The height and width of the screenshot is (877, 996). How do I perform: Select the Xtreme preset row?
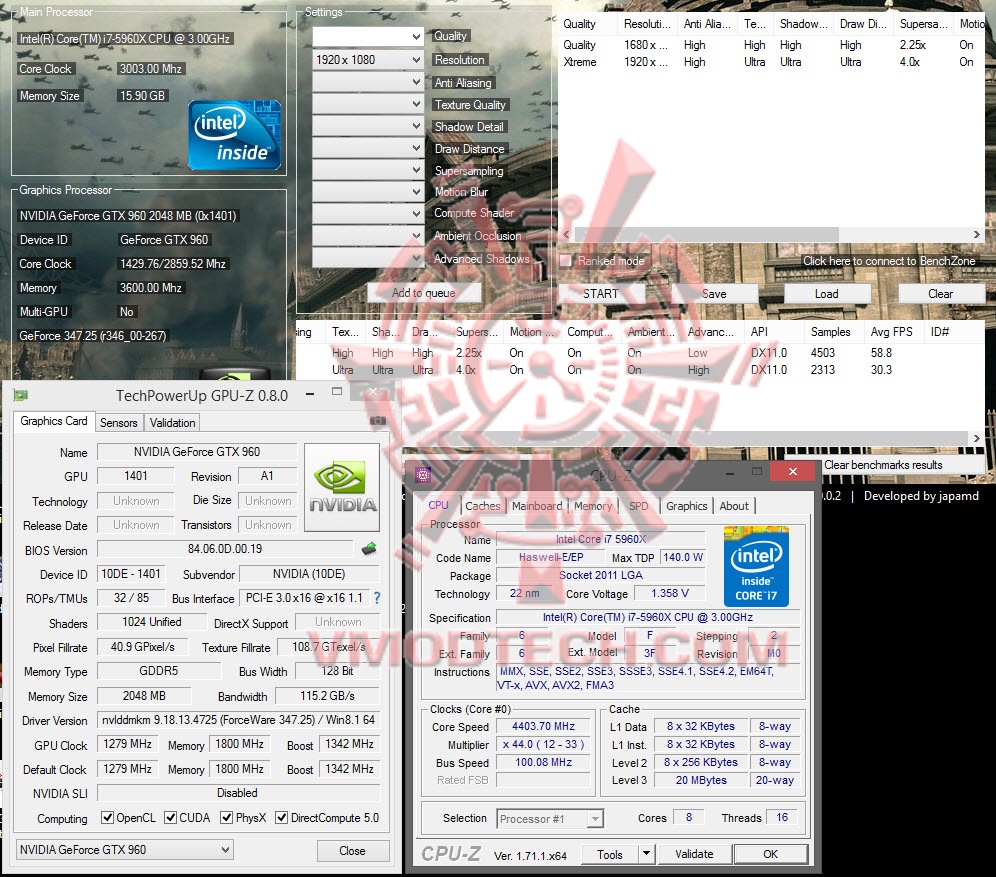pos(771,62)
